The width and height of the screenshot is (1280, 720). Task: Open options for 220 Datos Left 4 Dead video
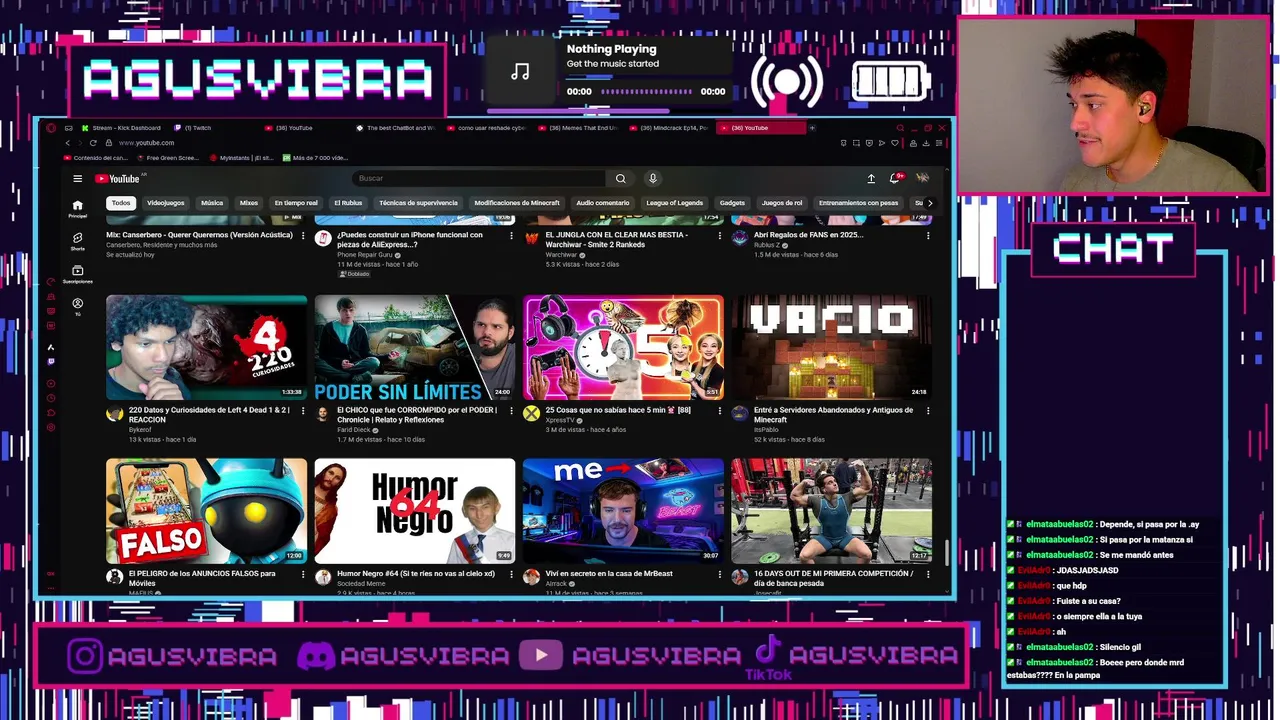coord(303,410)
